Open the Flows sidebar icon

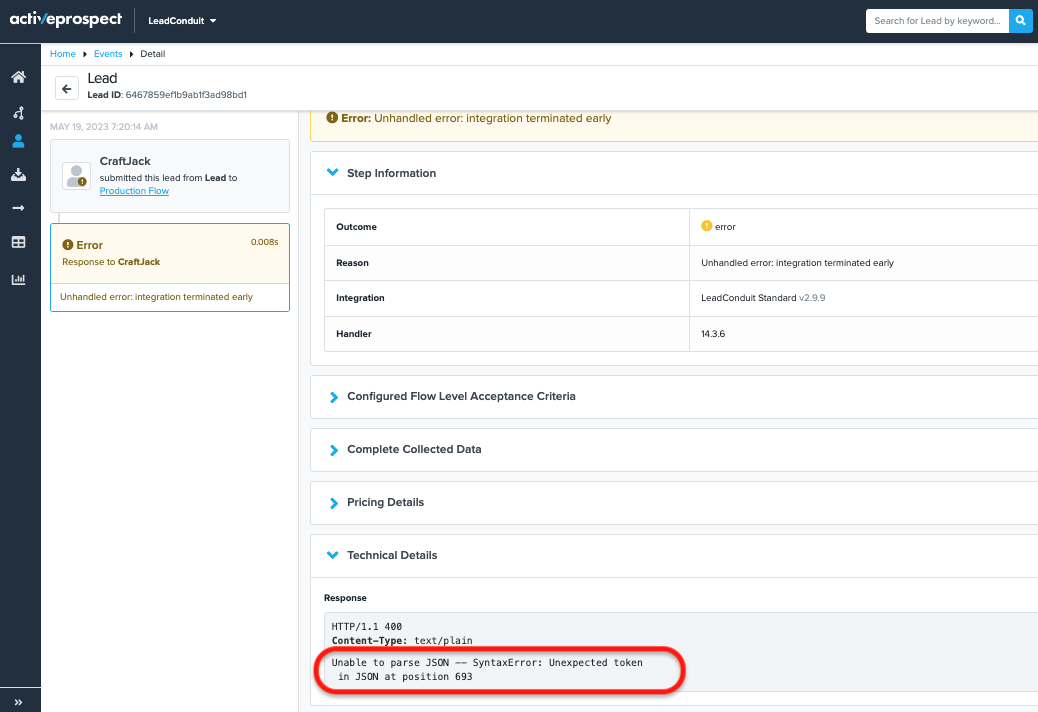click(19, 112)
